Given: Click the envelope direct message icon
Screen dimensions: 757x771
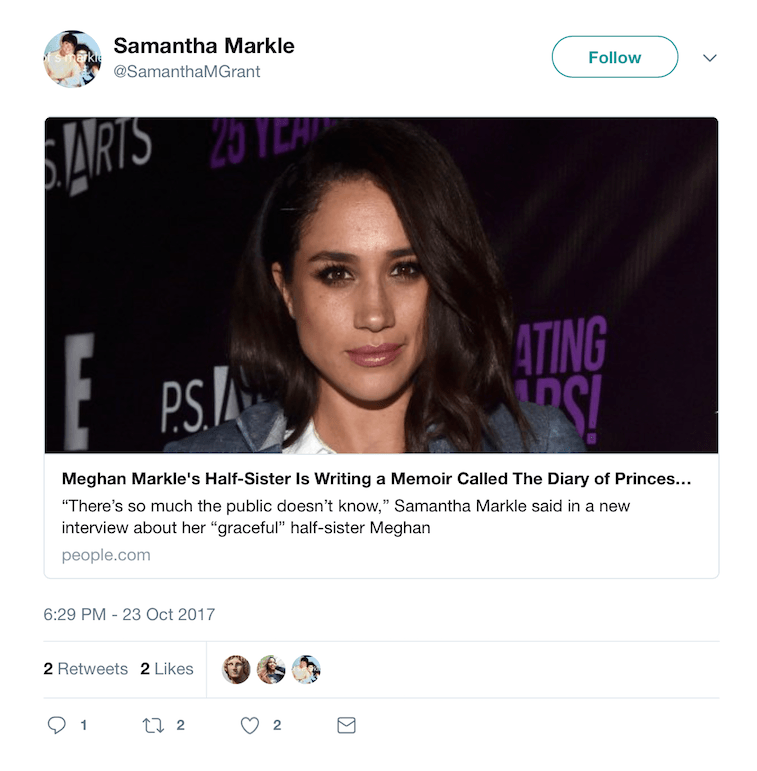Looking at the screenshot, I should coord(346,726).
